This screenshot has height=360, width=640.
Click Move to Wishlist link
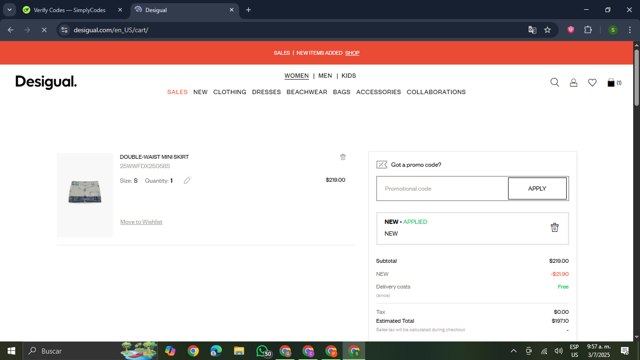tap(141, 222)
